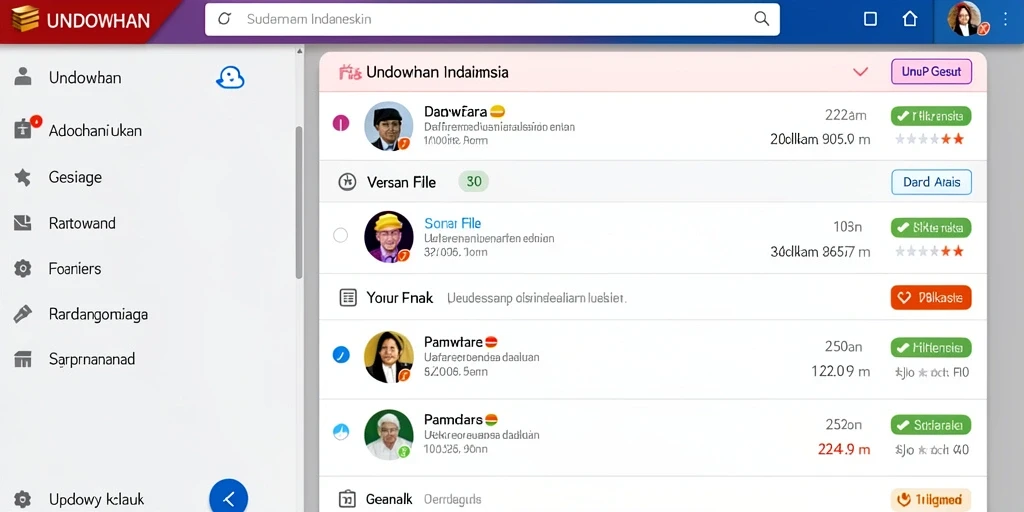Click the sidebar vertical scrollbar
This screenshot has width=1024, height=512.
299,202
